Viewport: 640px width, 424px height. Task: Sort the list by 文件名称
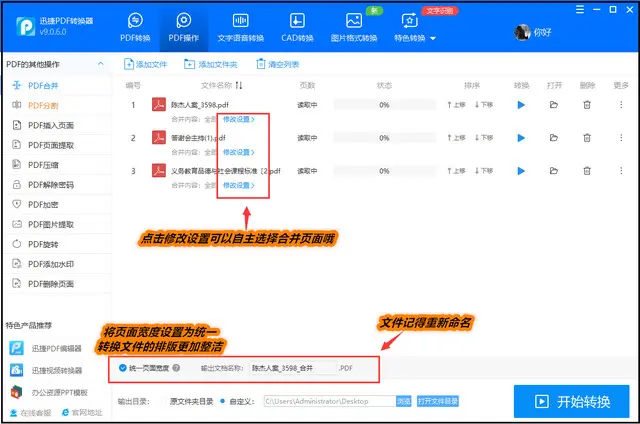coord(239,85)
